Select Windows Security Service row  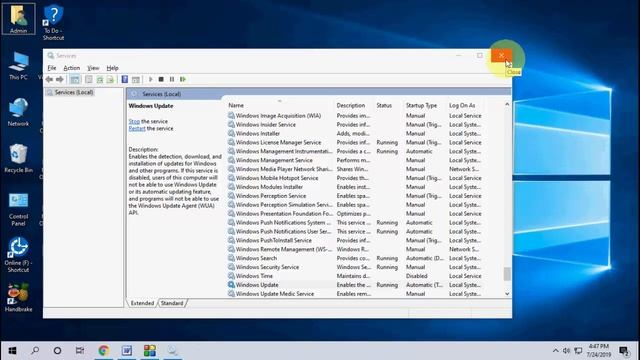click(355, 267)
